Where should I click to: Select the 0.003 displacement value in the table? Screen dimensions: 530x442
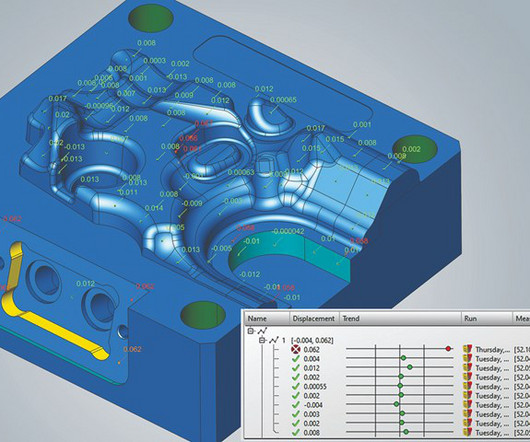tap(311, 414)
